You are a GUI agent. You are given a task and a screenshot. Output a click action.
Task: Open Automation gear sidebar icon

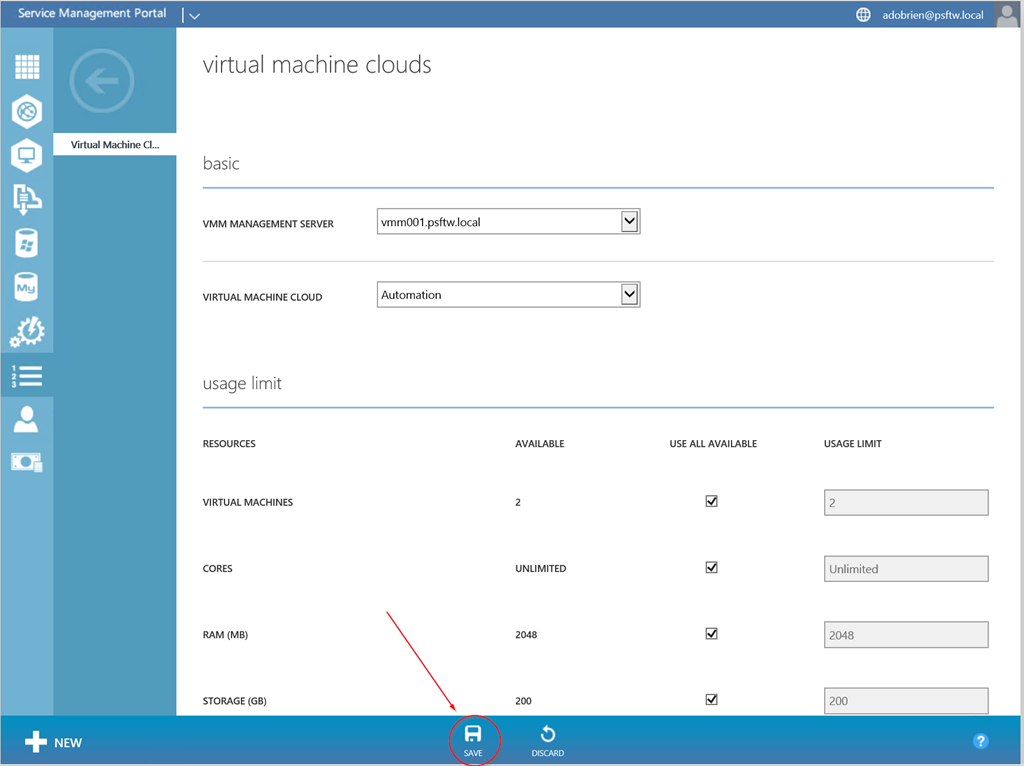pyautogui.click(x=27, y=332)
